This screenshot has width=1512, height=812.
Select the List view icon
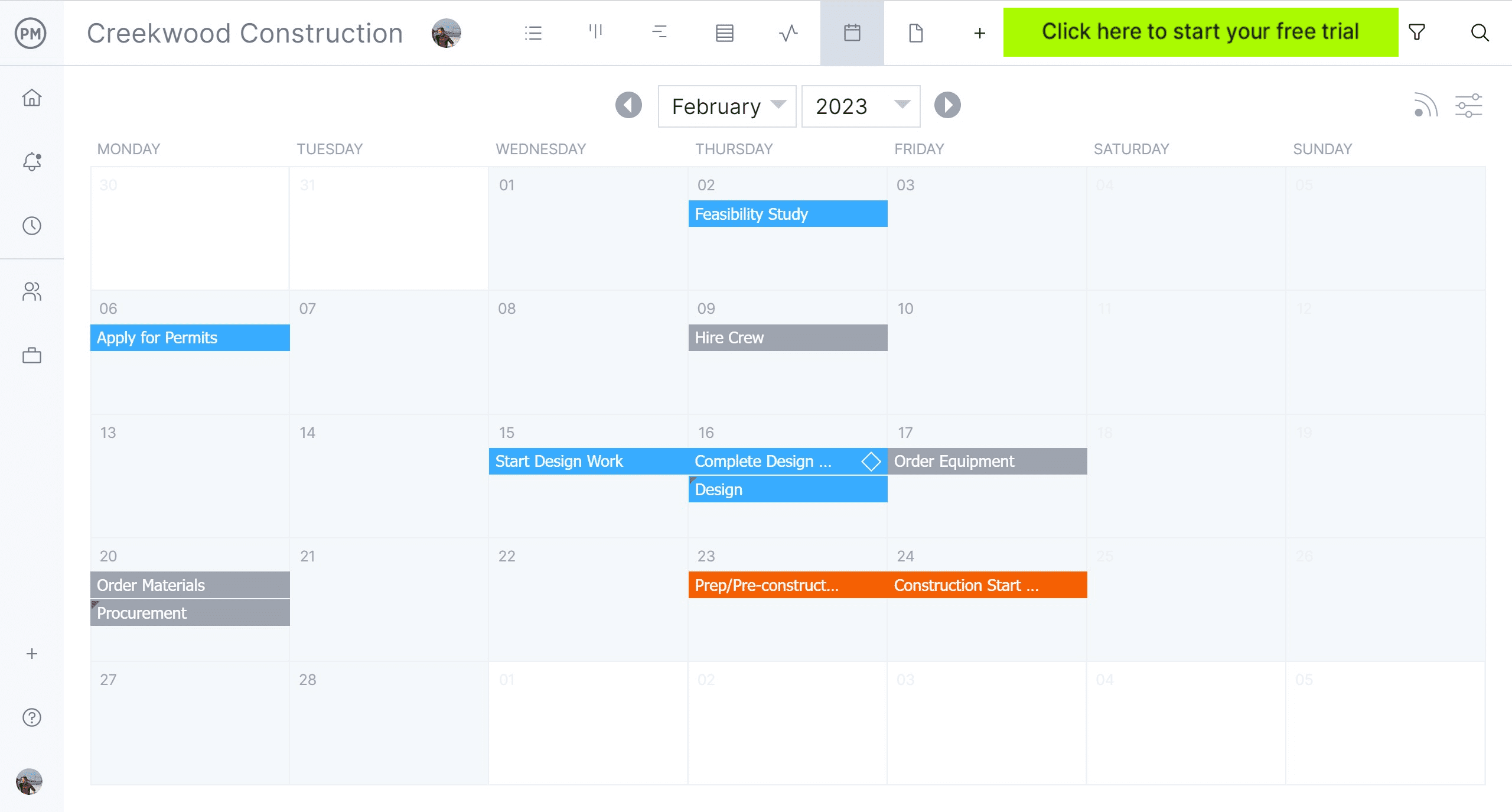(533, 33)
